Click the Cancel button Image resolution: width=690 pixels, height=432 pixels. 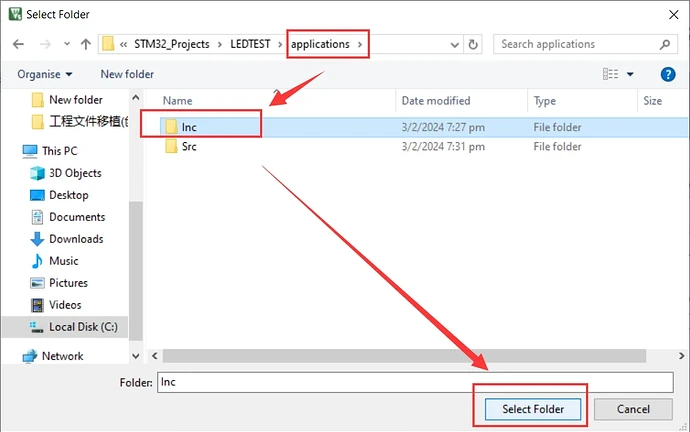[x=633, y=409]
